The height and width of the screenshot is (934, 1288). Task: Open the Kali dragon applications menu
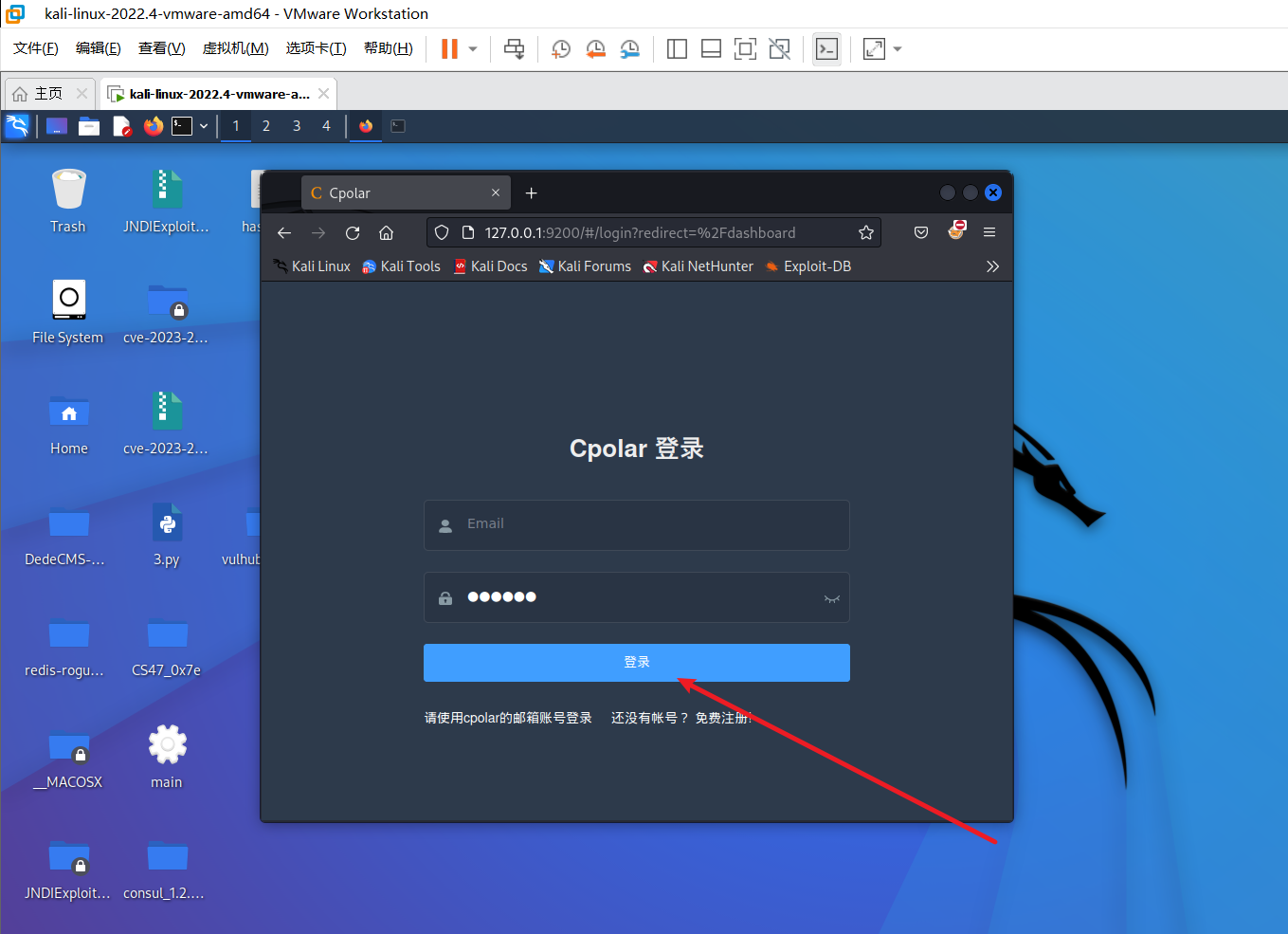pos(17,126)
